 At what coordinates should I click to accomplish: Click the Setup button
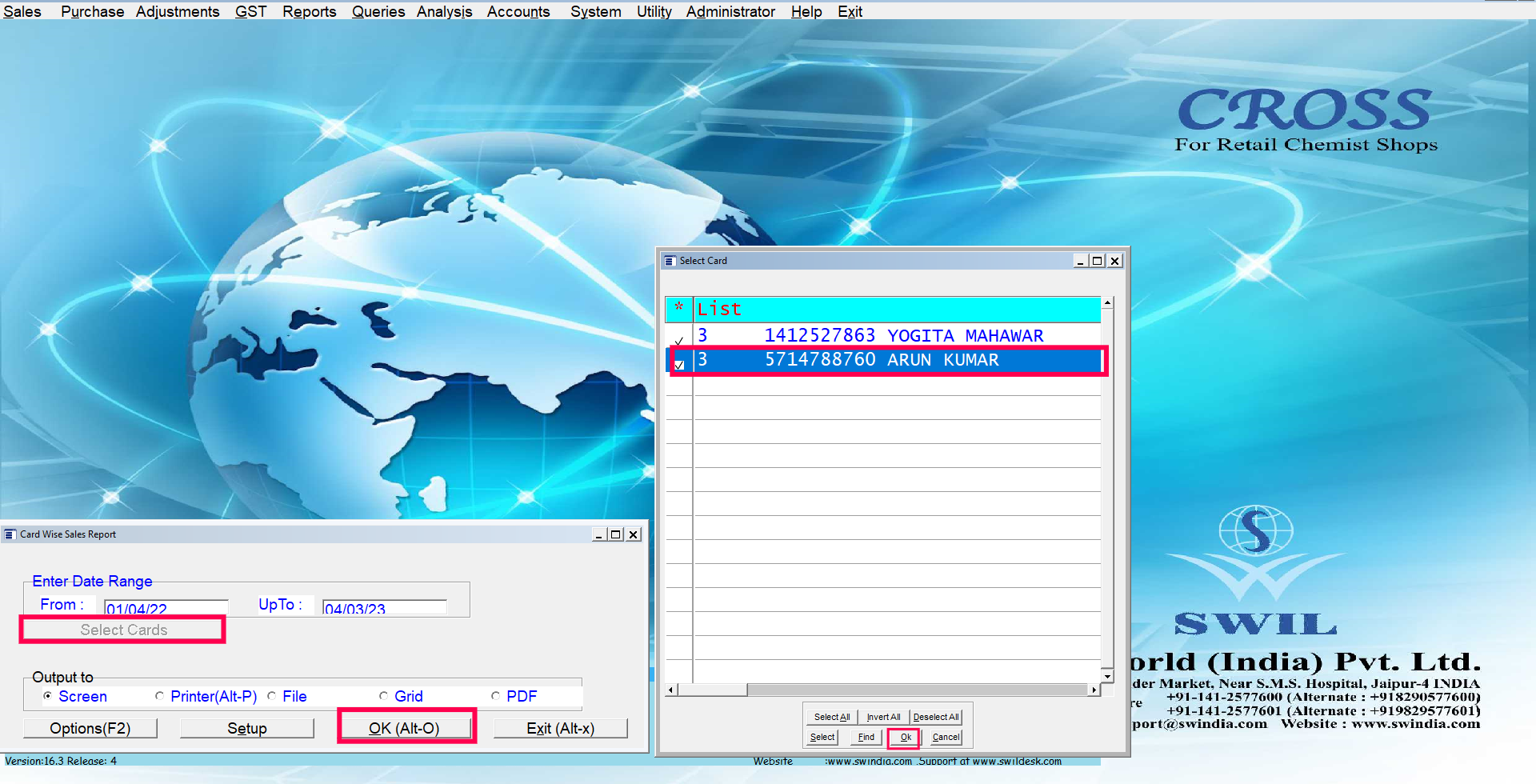(247, 729)
